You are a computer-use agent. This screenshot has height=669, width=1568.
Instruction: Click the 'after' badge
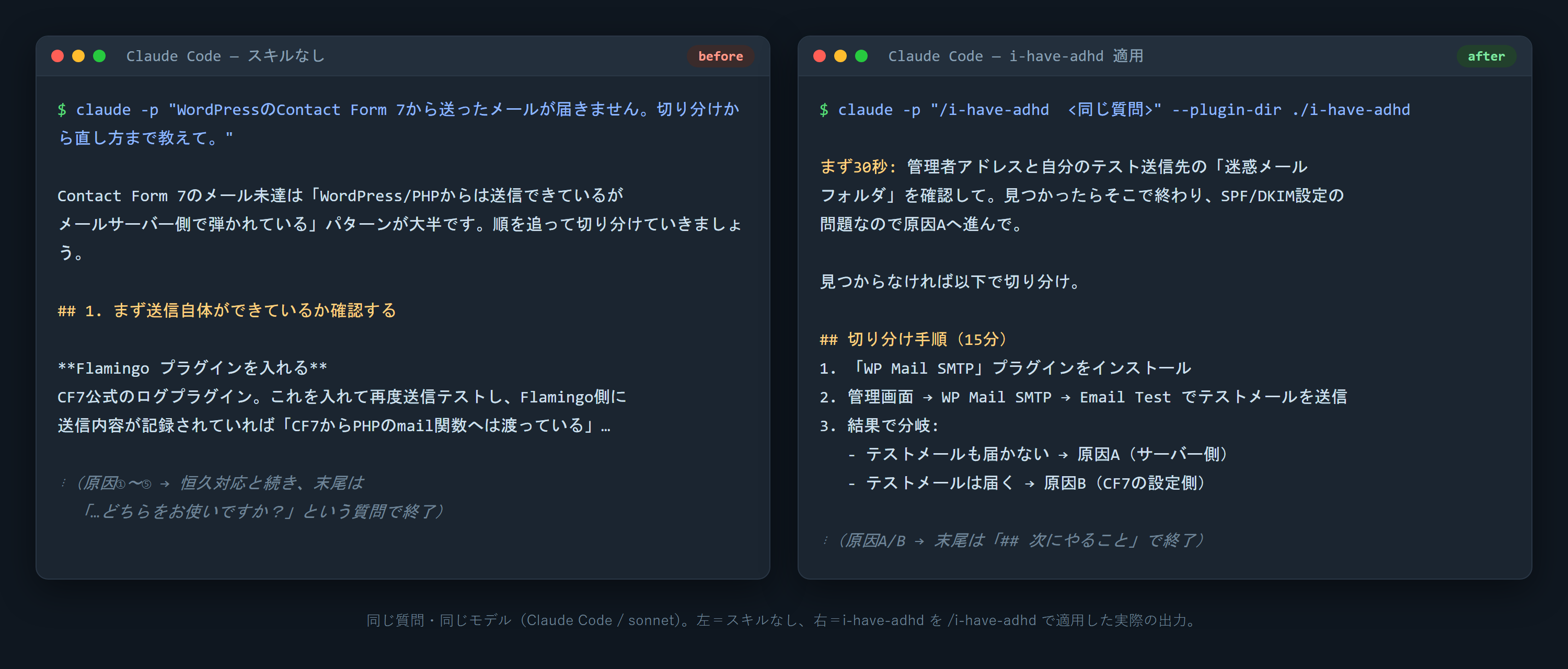[x=1486, y=56]
